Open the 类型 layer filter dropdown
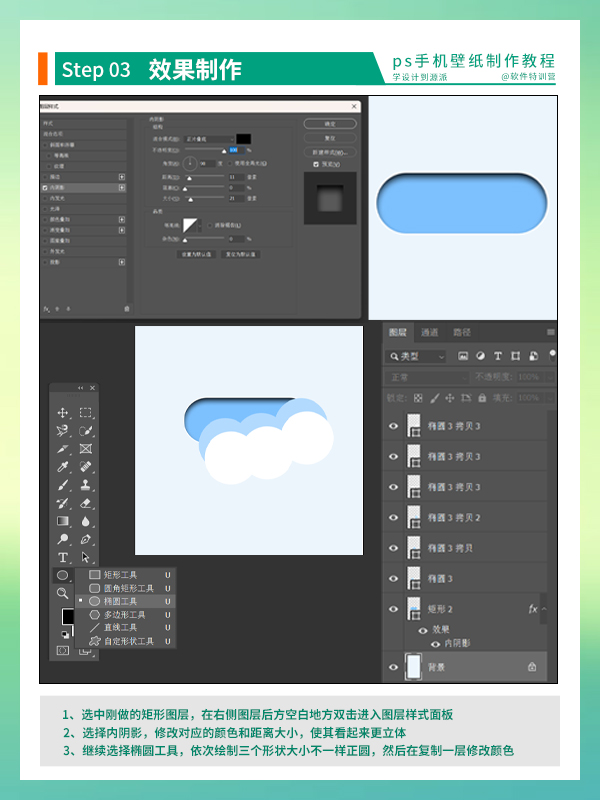This screenshot has width=600, height=800. (x=418, y=356)
